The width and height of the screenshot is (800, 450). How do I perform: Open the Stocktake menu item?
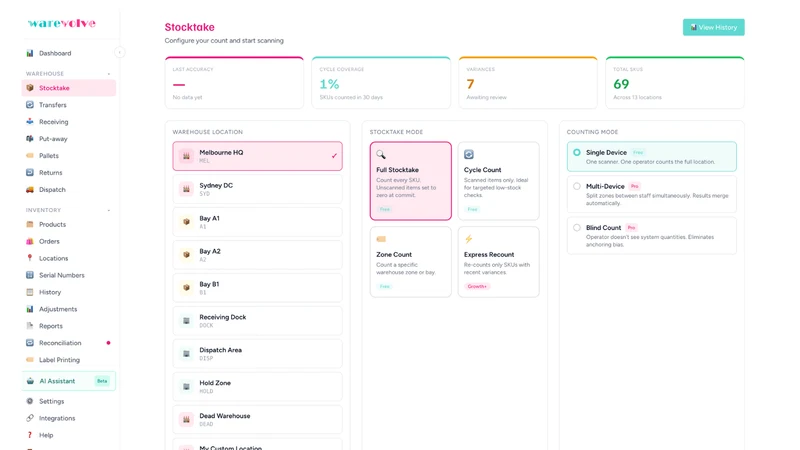click(x=69, y=88)
